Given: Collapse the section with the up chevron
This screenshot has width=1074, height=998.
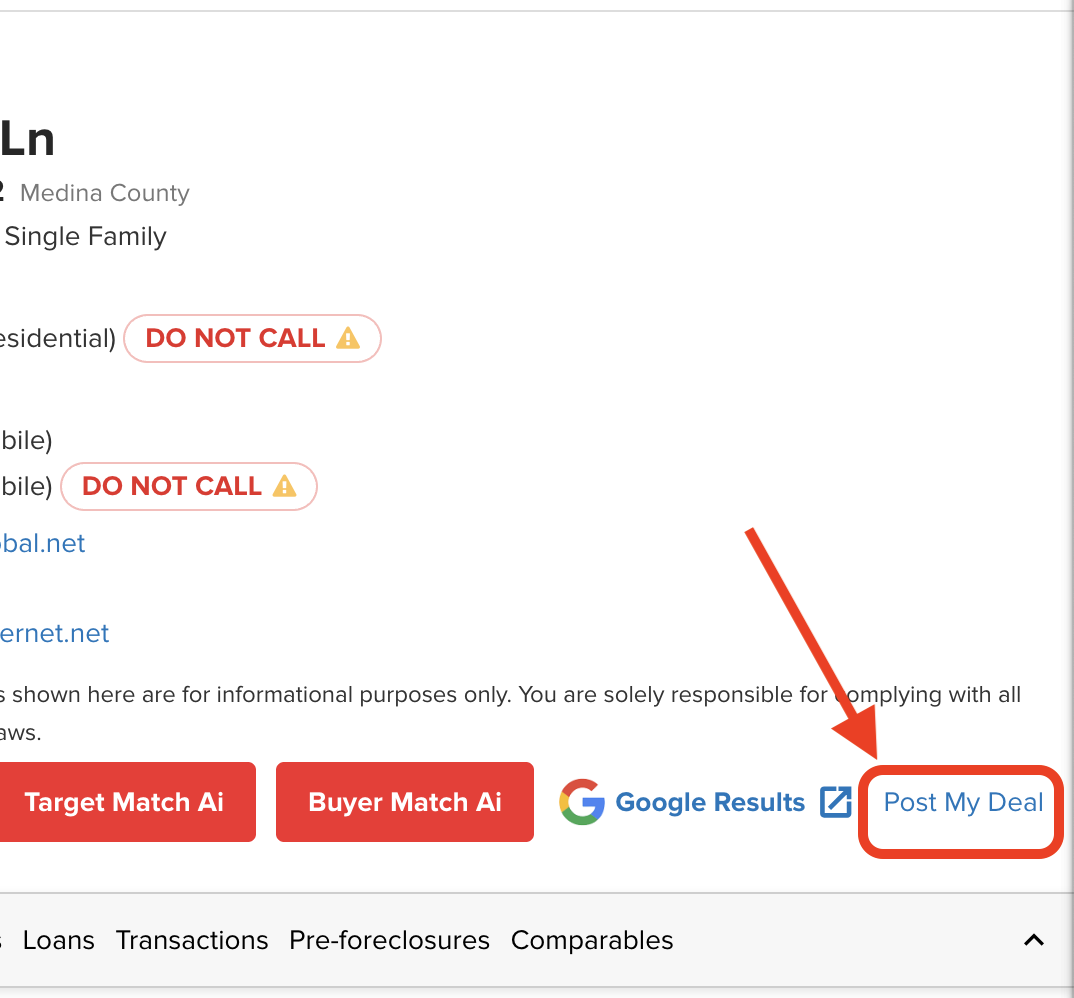Looking at the screenshot, I should tap(1034, 940).
